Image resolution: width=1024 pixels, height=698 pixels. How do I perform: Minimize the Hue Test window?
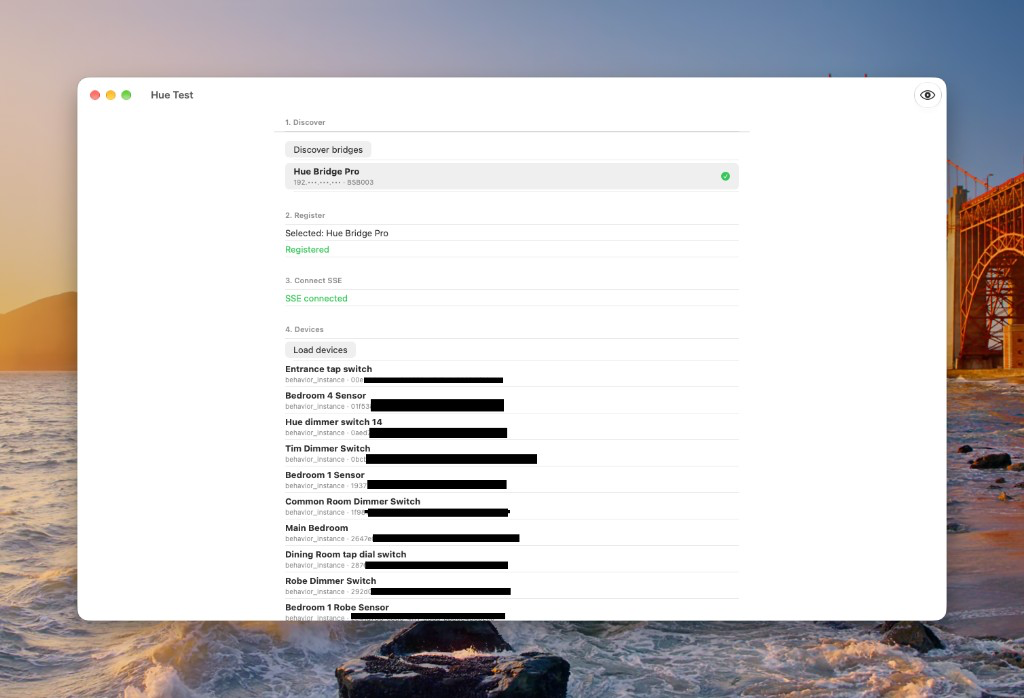click(x=110, y=95)
